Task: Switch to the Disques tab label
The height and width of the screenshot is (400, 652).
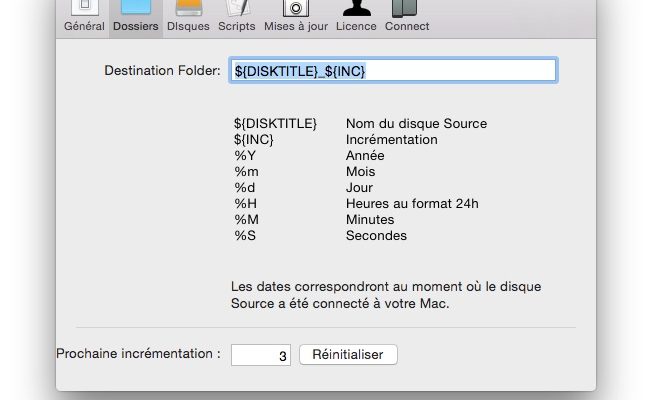Action: (188, 26)
